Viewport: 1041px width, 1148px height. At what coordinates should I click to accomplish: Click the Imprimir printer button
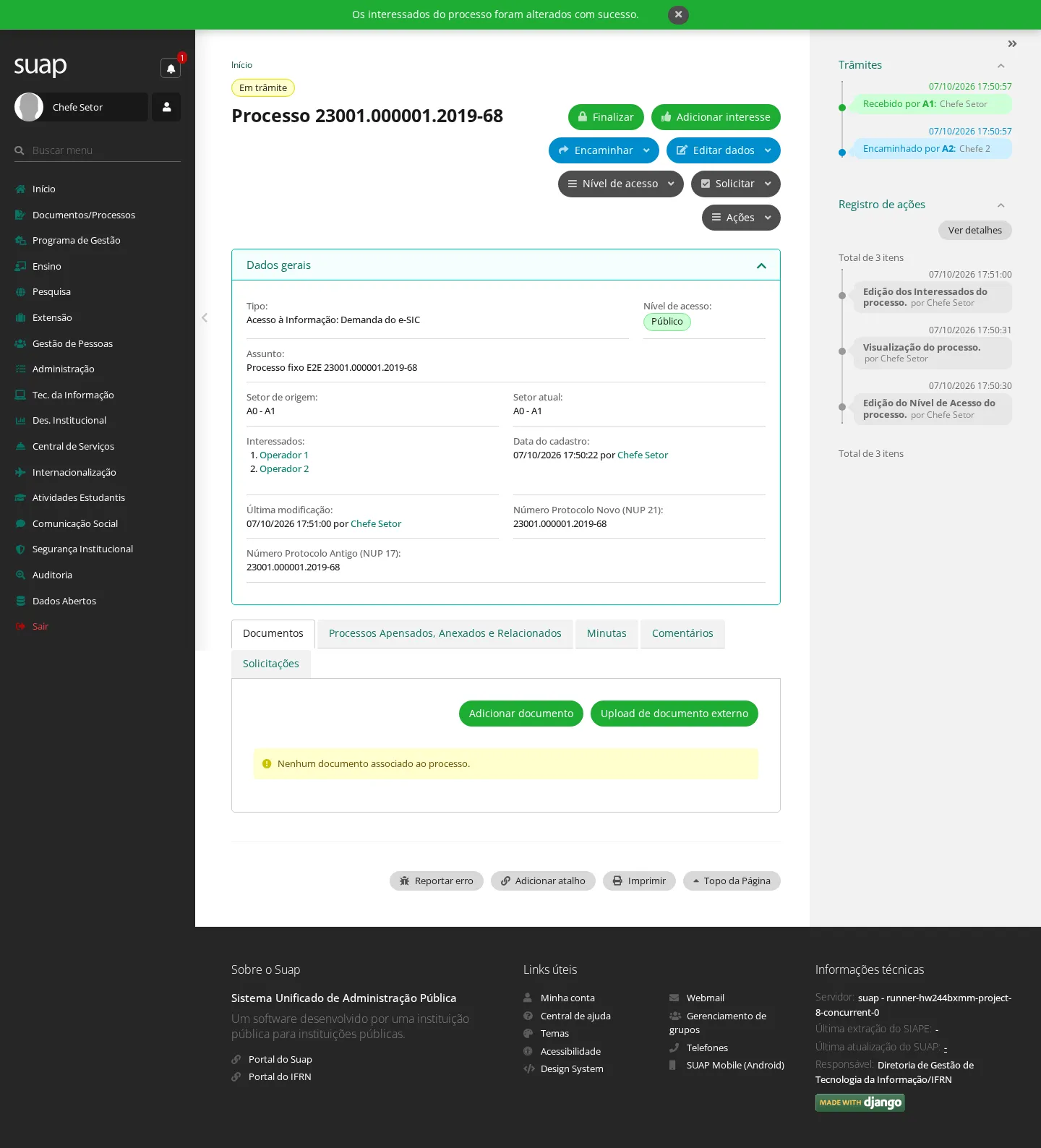[639, 881]
